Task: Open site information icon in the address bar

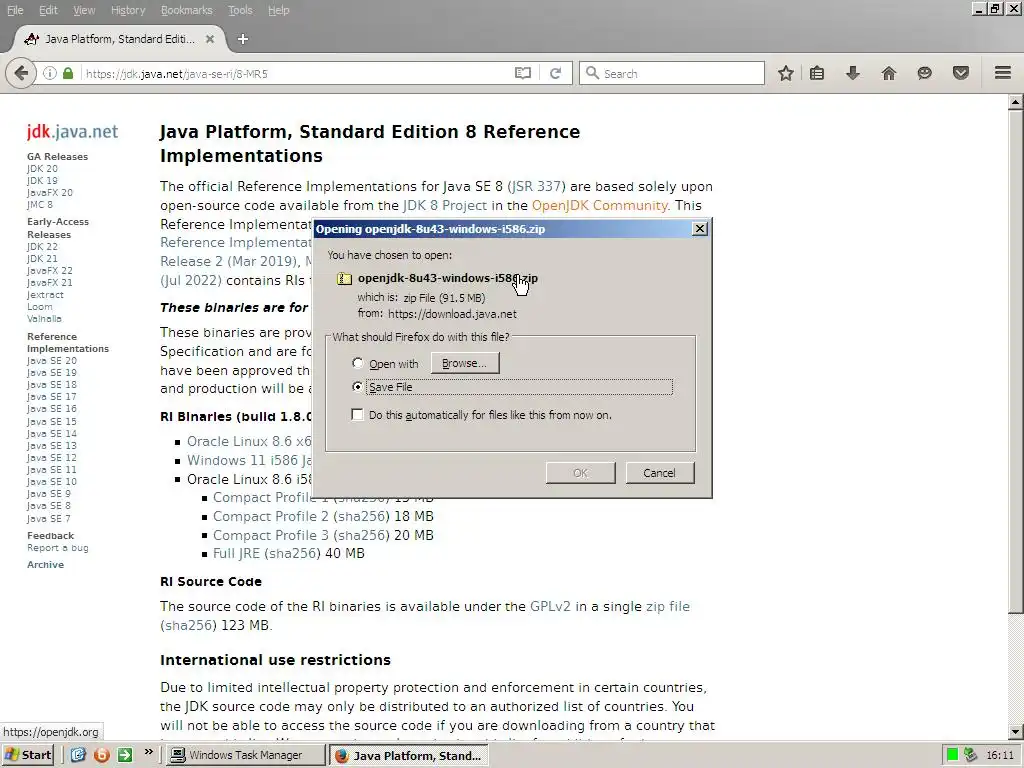Action: click(50, 73)
